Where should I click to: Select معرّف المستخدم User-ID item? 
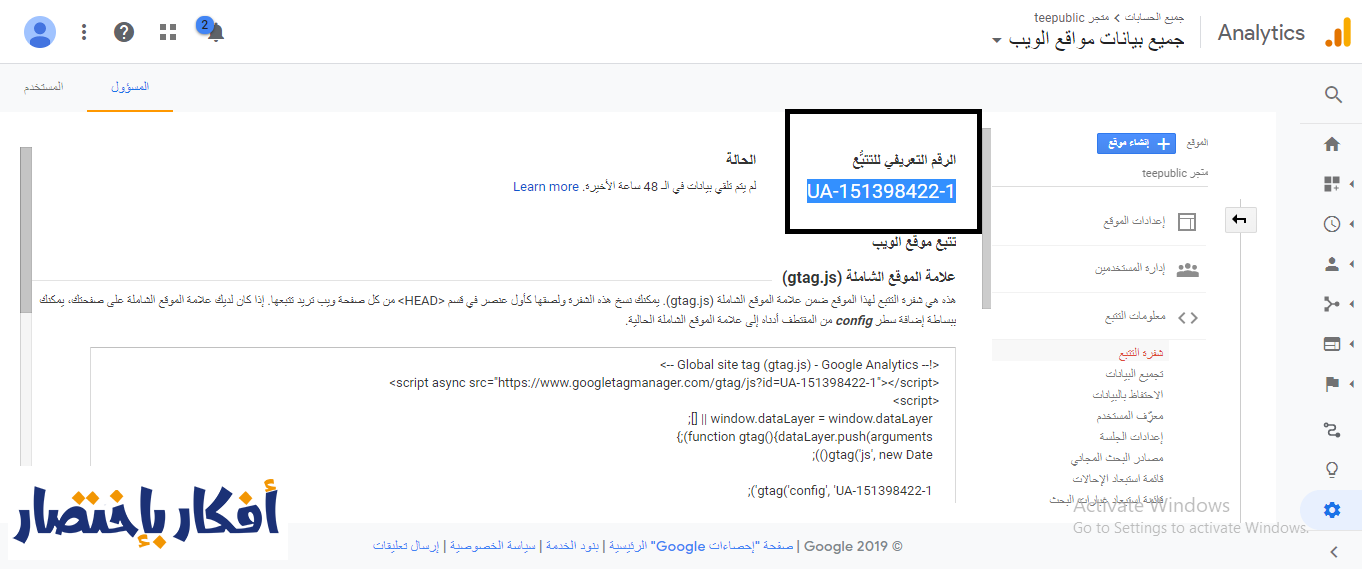click(1129, 416)
